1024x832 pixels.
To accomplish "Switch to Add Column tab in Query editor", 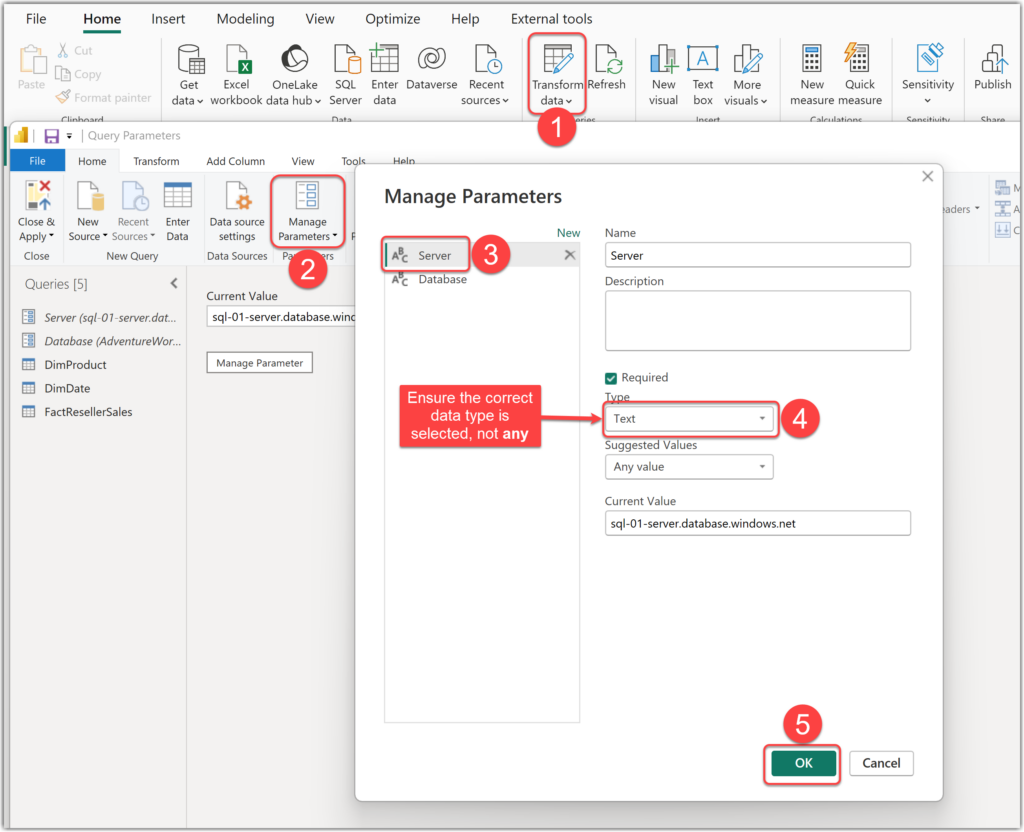I will [236, 161].
